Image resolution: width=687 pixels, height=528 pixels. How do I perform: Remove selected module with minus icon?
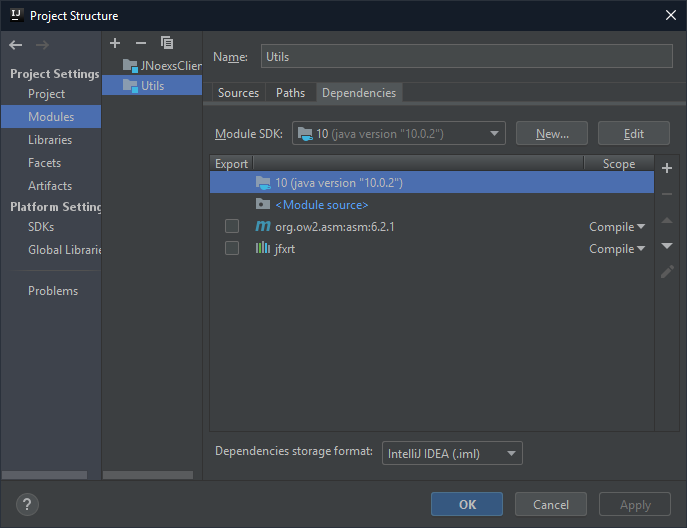pos(141,43)
